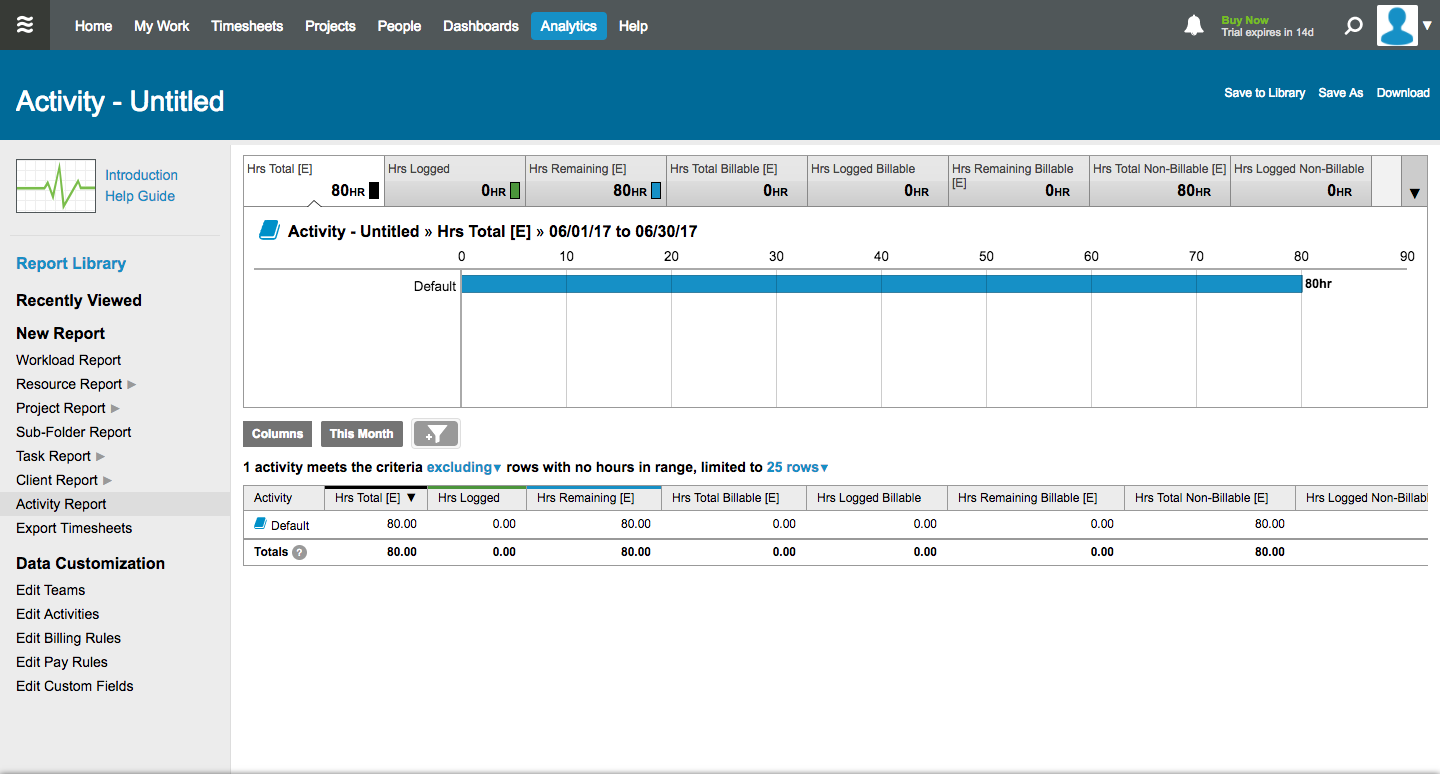This screenshot has height=774, width=1440.
Task: Switch to the Timesheets section
Action: 247,26
